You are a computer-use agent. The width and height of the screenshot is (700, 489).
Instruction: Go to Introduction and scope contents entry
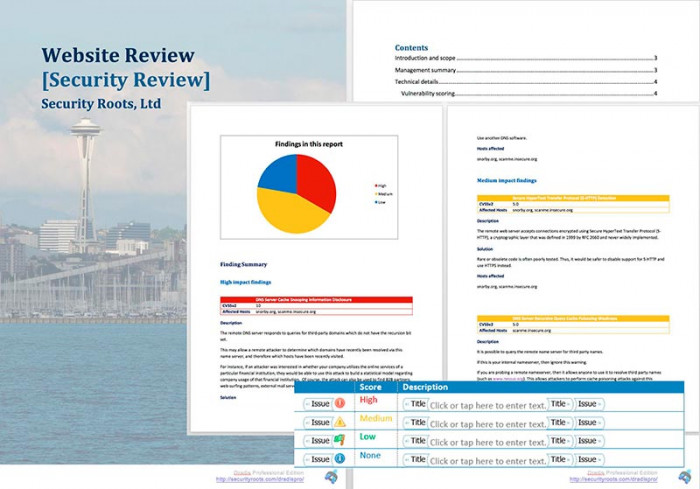coord(425,58)
